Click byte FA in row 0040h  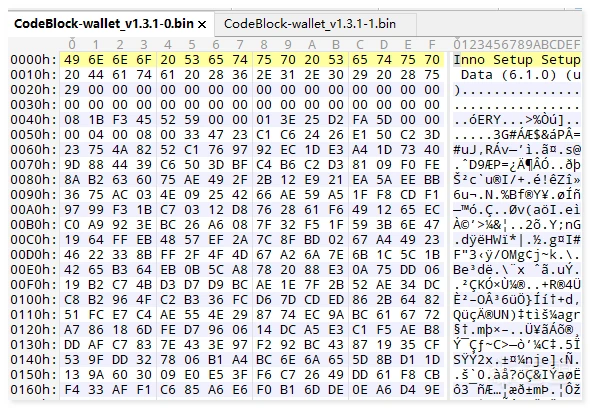(x=360, y=120)
